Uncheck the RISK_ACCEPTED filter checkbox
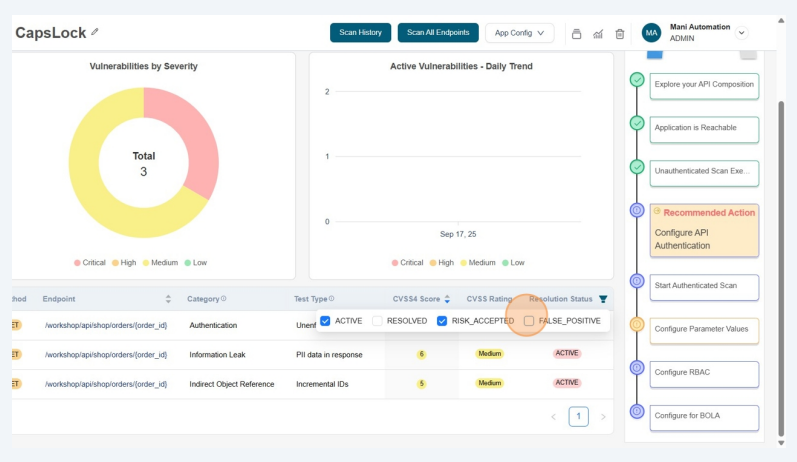Screen dimensions: 797x462 point(442,321)
